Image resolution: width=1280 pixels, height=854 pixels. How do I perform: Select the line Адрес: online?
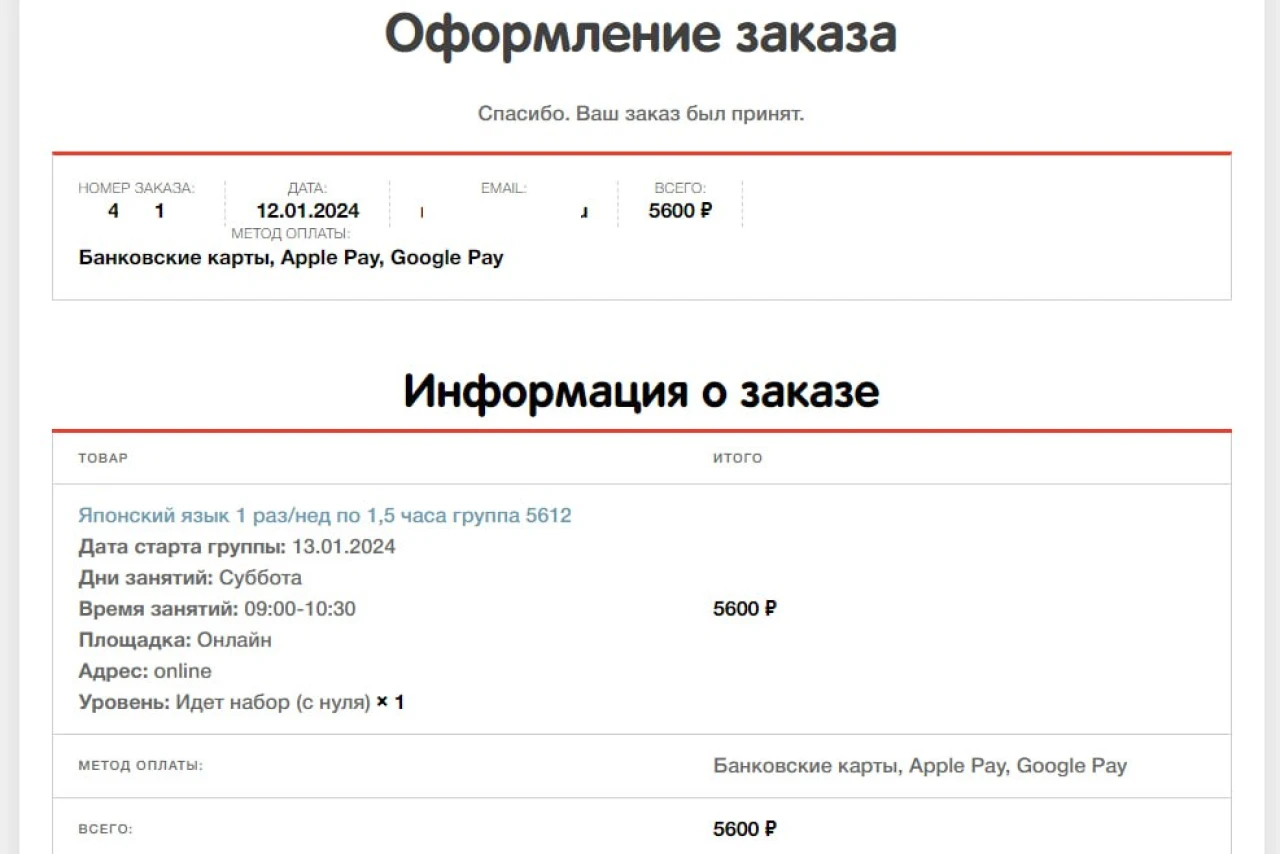coord(145,671)
